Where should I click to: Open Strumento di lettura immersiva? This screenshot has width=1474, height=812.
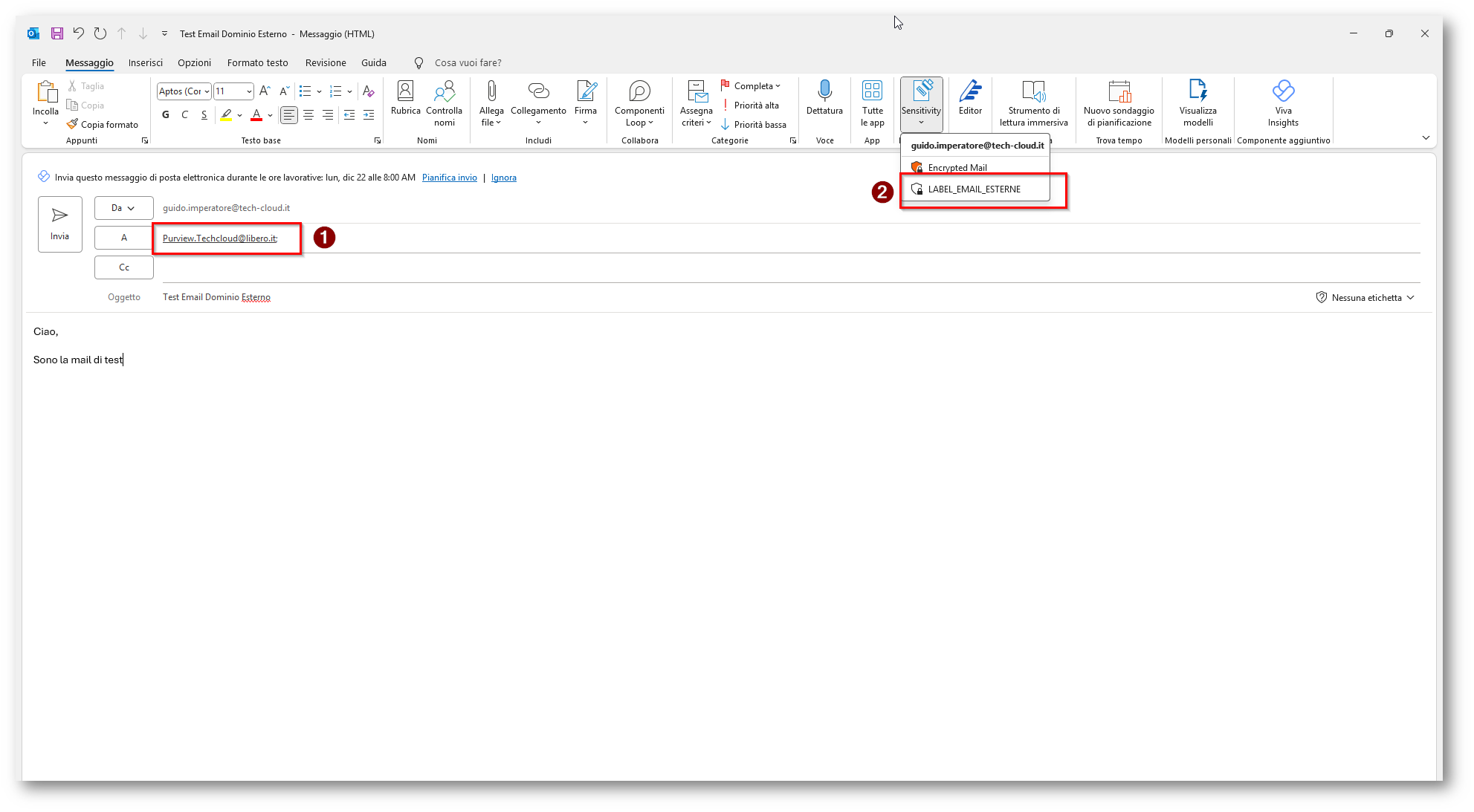click(1033, 91)
